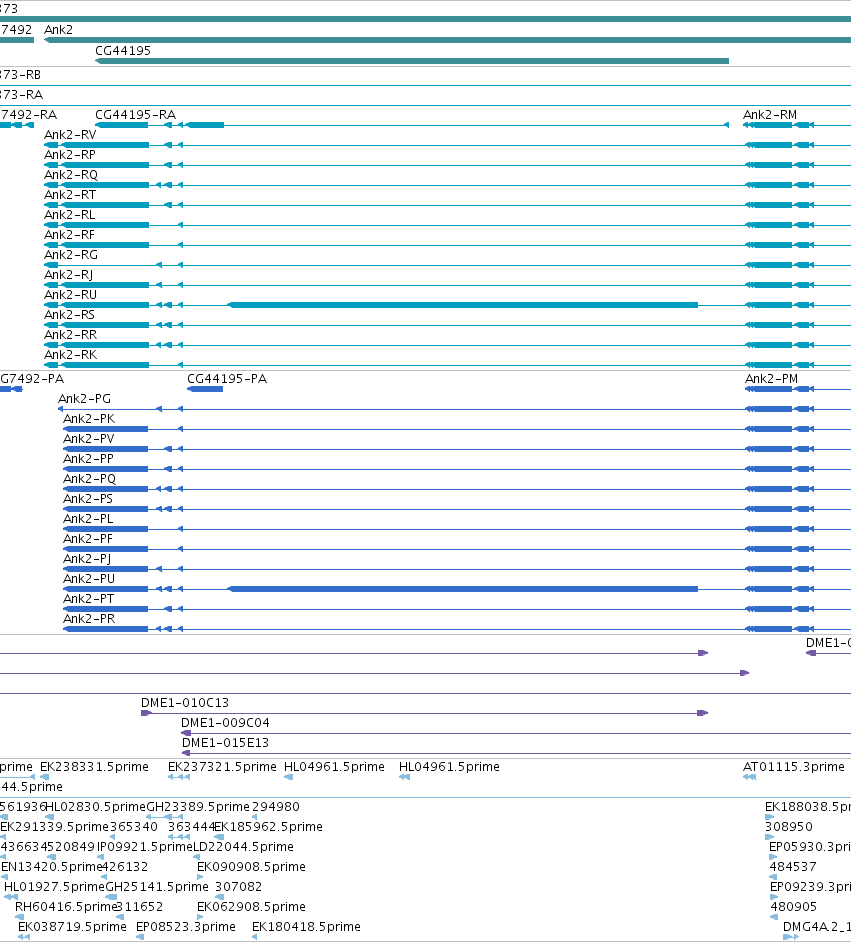Click transcript label Ank2-RQ
Image resolution: width=851 pixels, height=942 pixels.
(71, 175)
